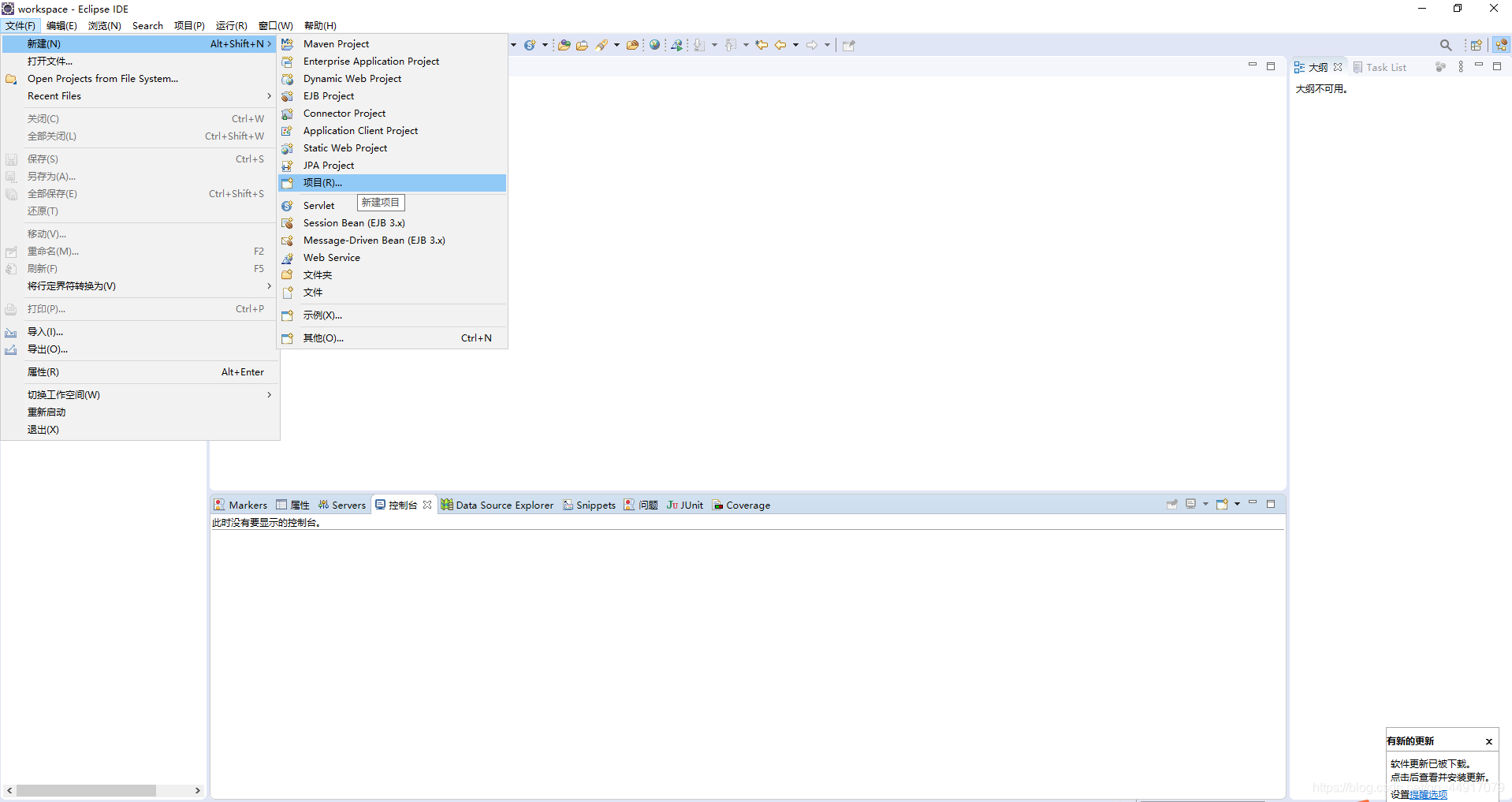Click the Last Edit Location star-arrow icon
The width and height of the screenshot is (1512, 802).
[x=762, y=45]
